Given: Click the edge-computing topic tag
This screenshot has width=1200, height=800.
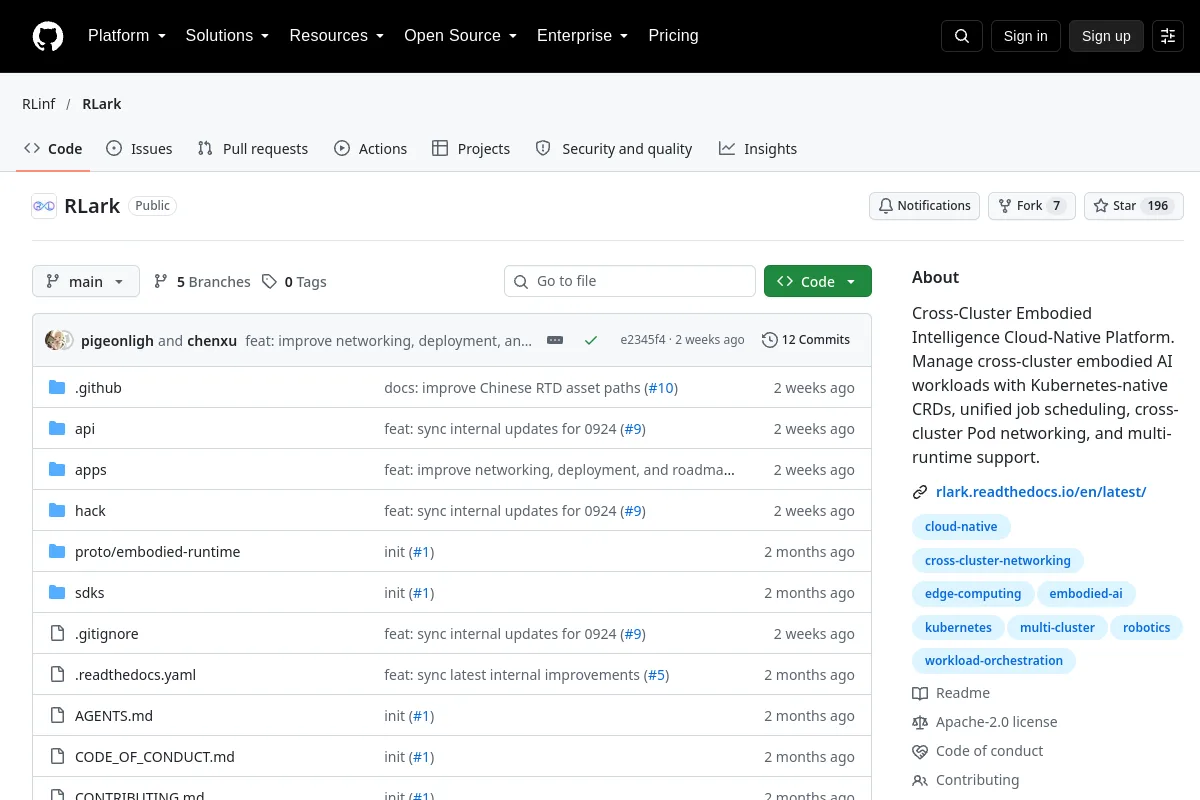Looking at the screenshot, I should coord(973,594).
